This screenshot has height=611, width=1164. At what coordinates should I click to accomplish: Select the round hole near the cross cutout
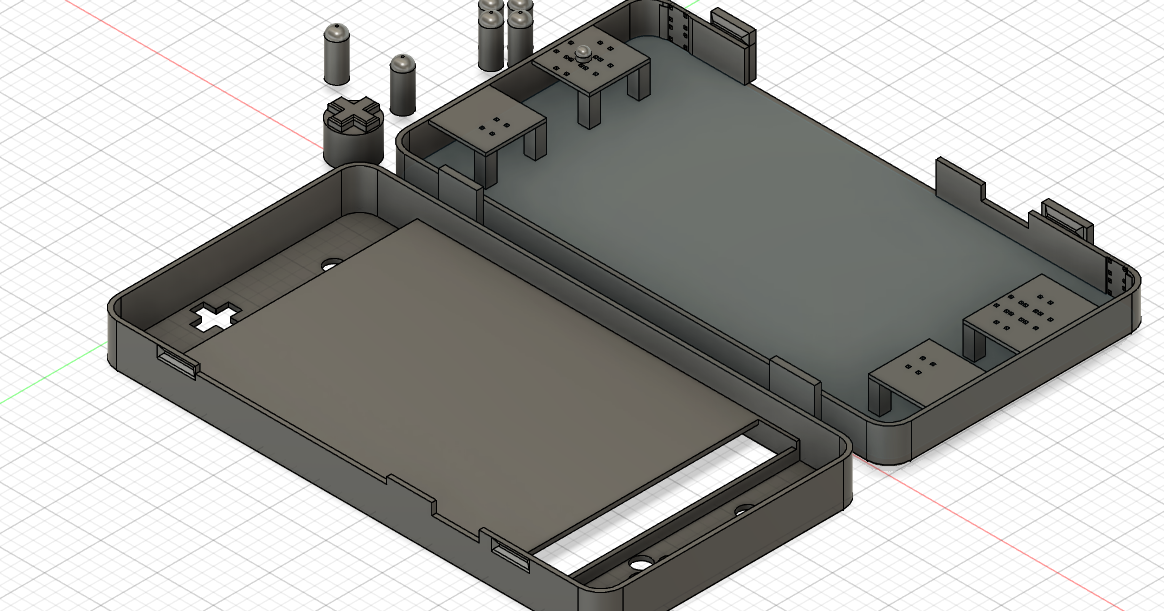331,264
